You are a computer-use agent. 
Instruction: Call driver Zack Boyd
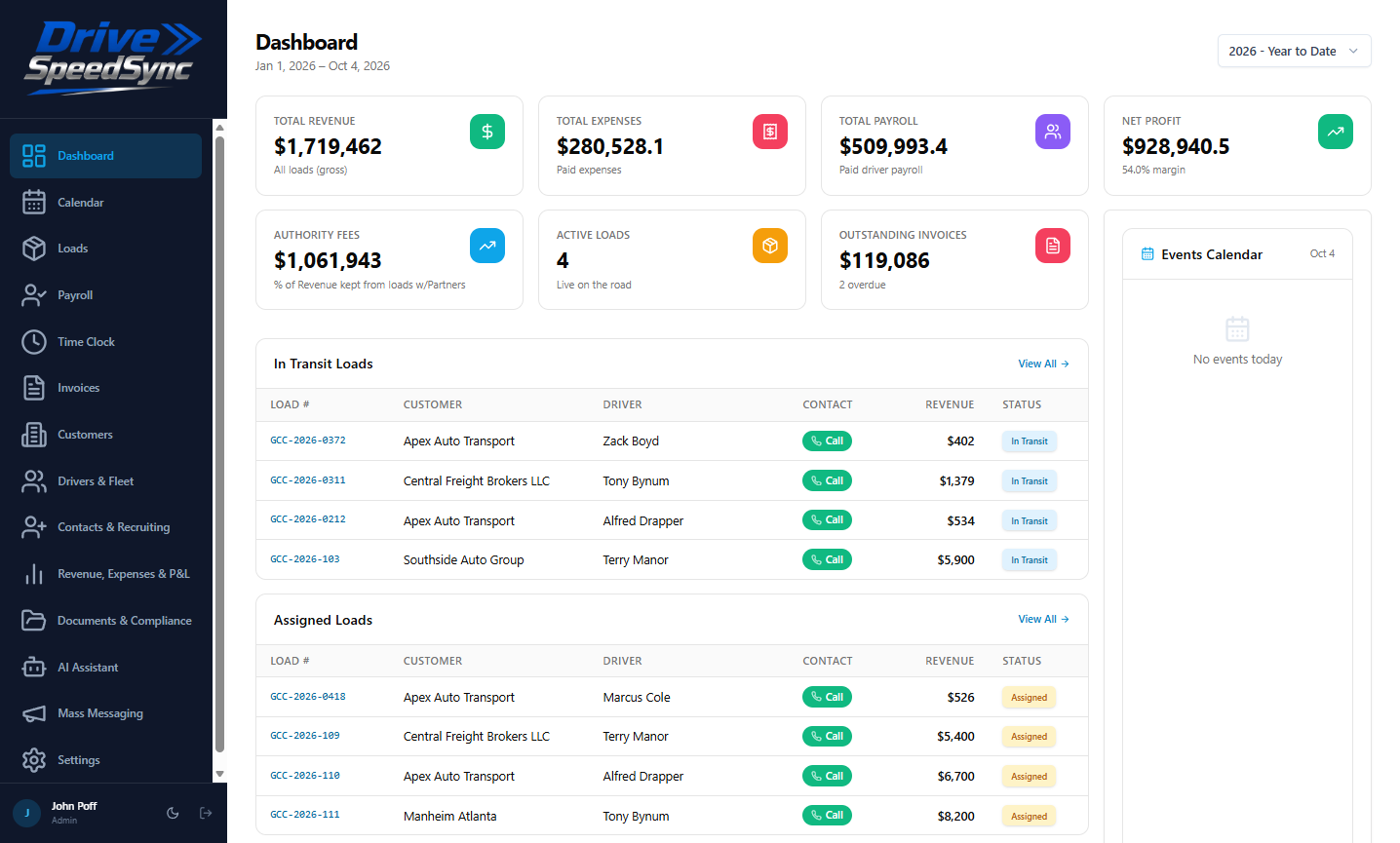(x=827, y=441)
